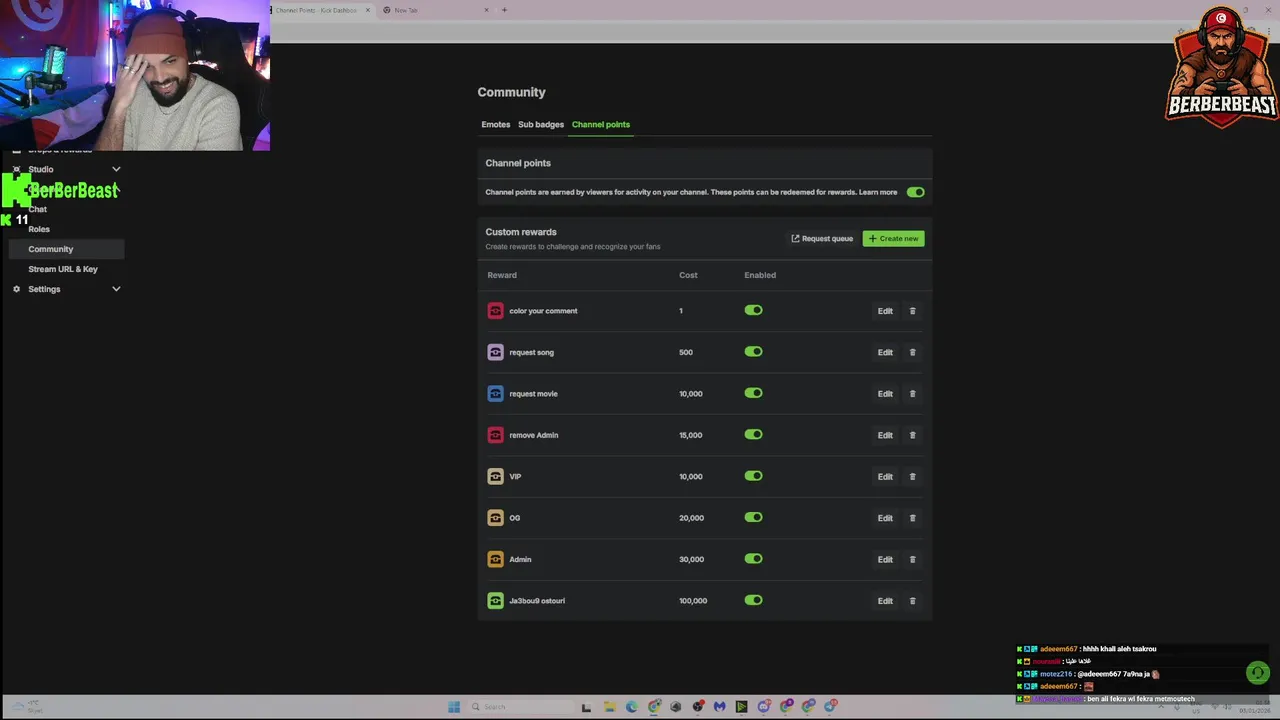This screenshot has width=1280, height=720.
Task: Toggle the main Channel points switch
Action: coord(915,192)
